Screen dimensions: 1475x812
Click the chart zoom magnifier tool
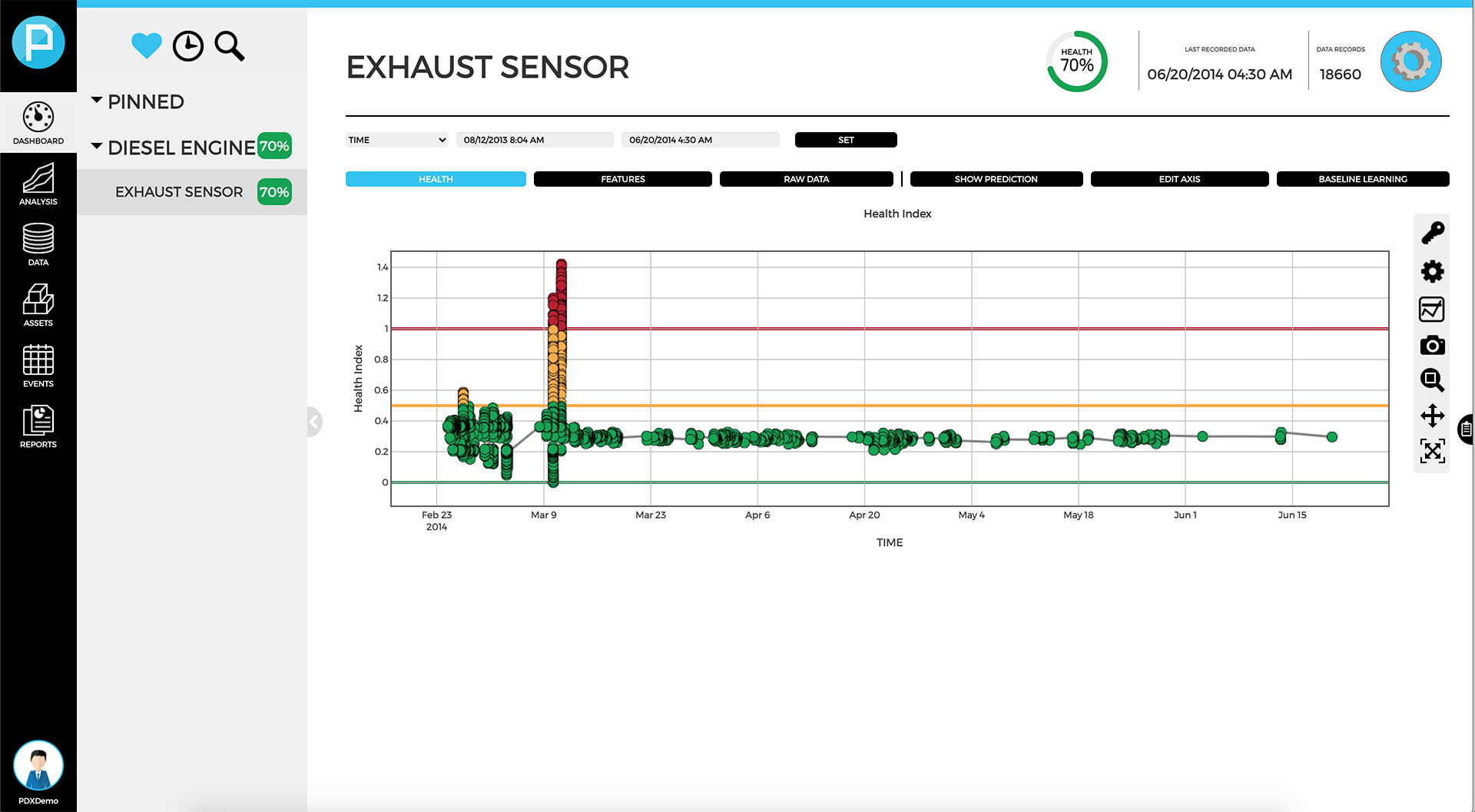1432,379
